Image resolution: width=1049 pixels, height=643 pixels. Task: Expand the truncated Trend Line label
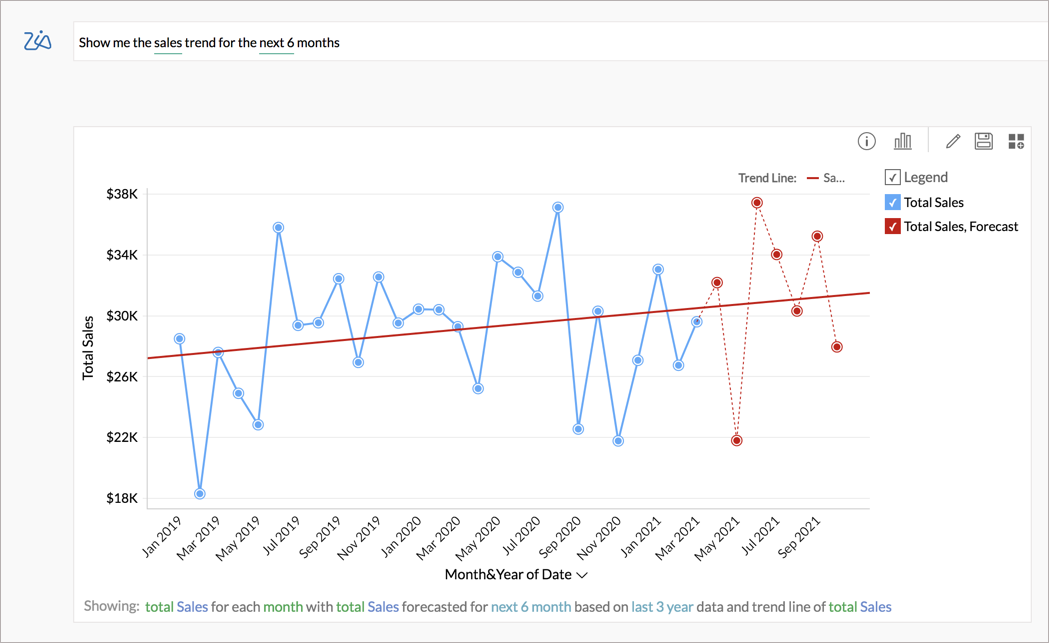832,176
